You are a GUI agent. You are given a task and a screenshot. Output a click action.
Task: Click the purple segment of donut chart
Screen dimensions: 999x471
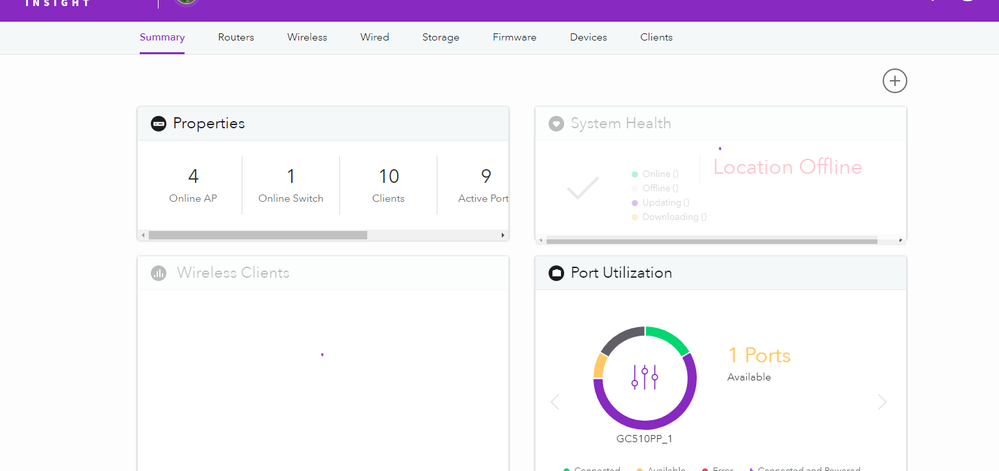645,423
